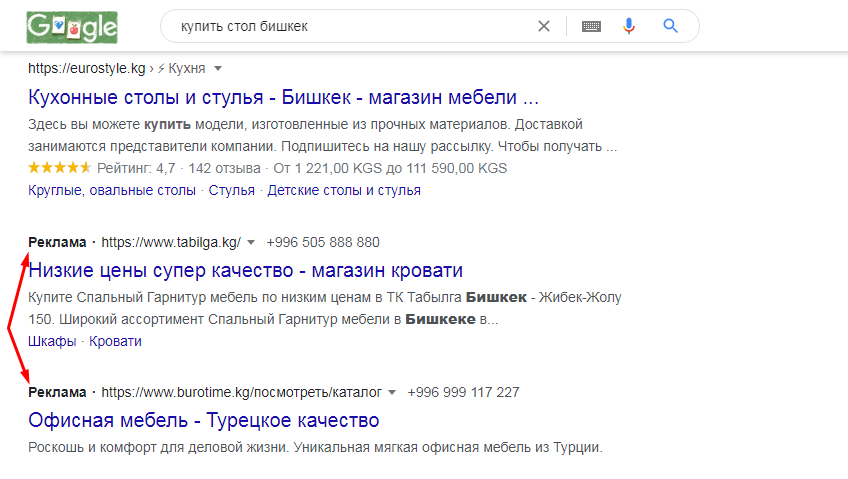Expand burotime.kg ad options arrow
Image resolution: width=848 pixels, height=479 pixels.
[x=392, y=392]
